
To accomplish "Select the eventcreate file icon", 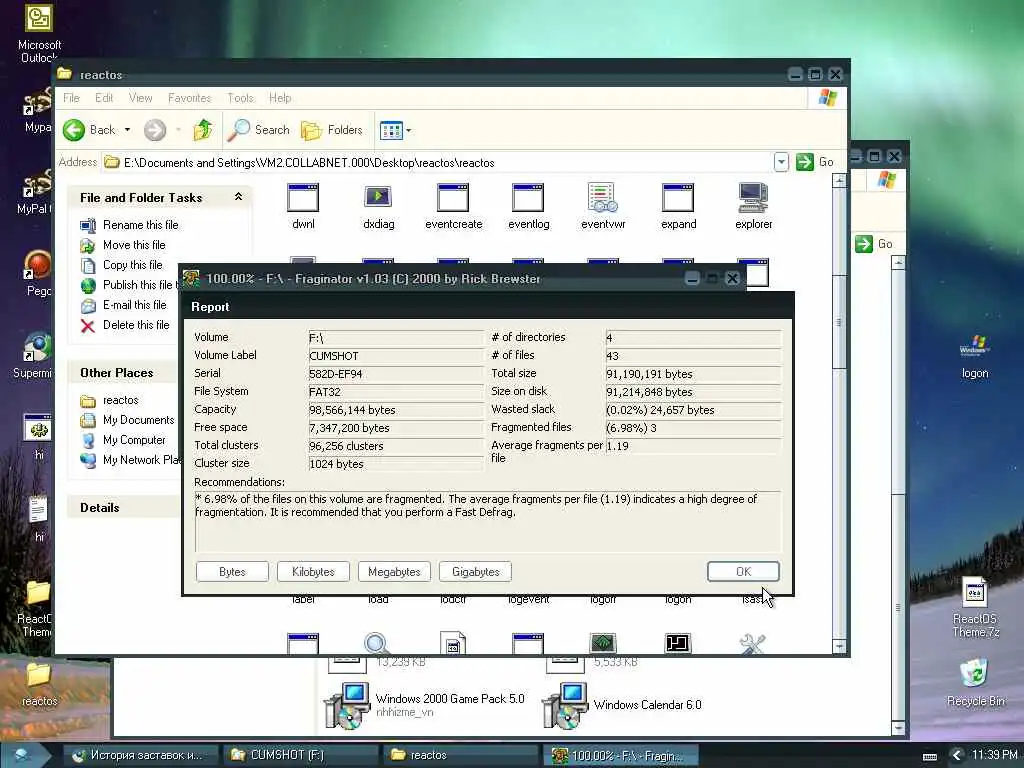I will coord(453,198).
